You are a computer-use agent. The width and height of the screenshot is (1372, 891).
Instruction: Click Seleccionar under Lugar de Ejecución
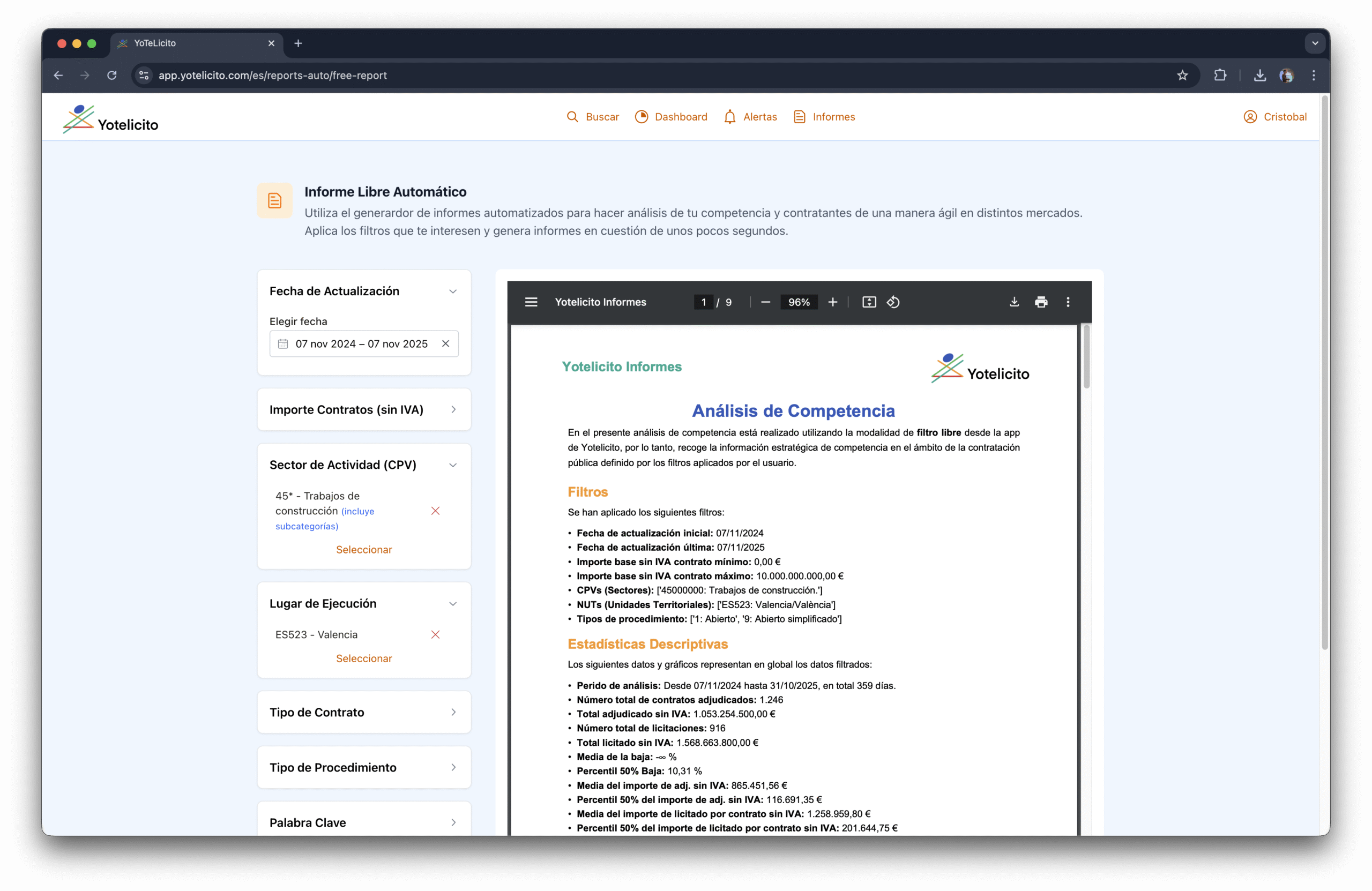pyautogui.click(x=364, y=658)
